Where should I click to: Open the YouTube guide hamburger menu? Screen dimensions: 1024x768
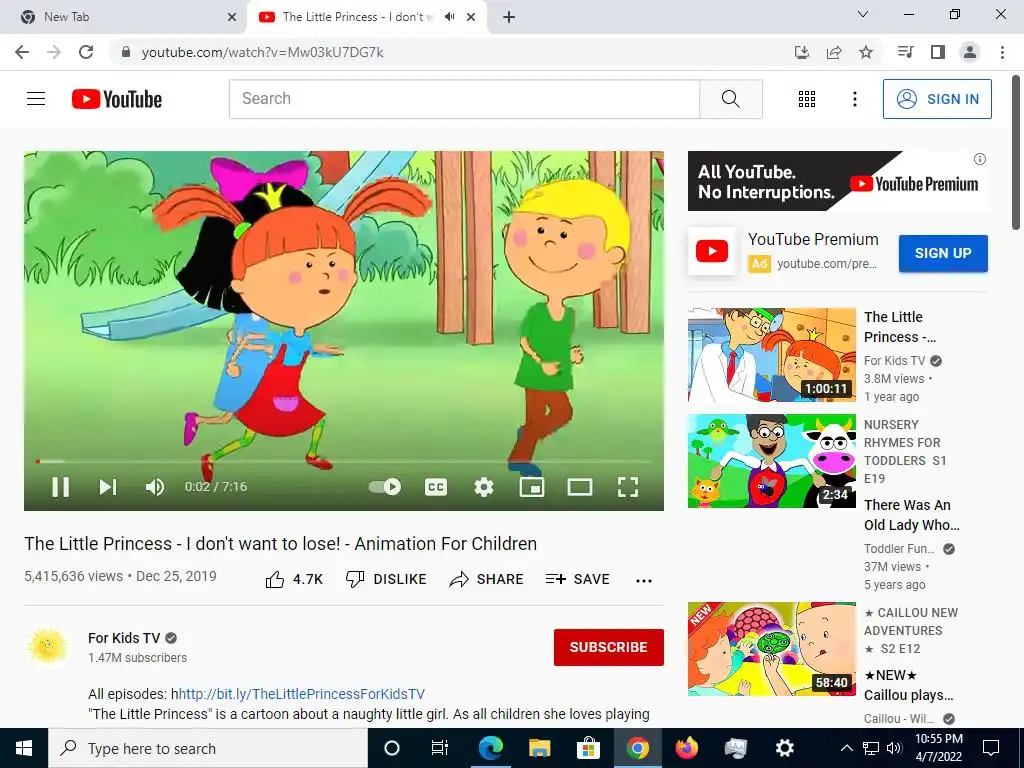(36, 99)
